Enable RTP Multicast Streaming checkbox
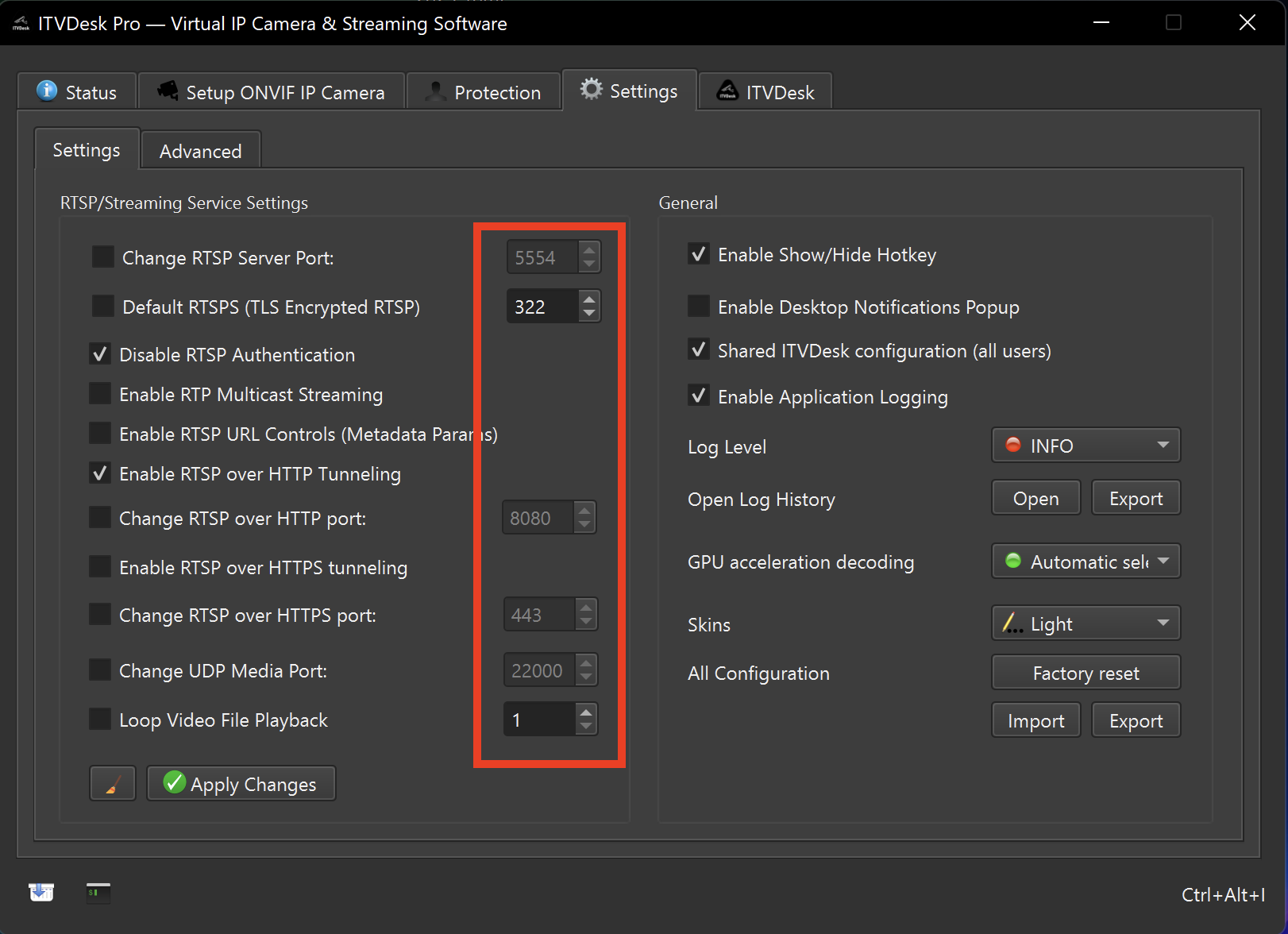 point(100,394)
